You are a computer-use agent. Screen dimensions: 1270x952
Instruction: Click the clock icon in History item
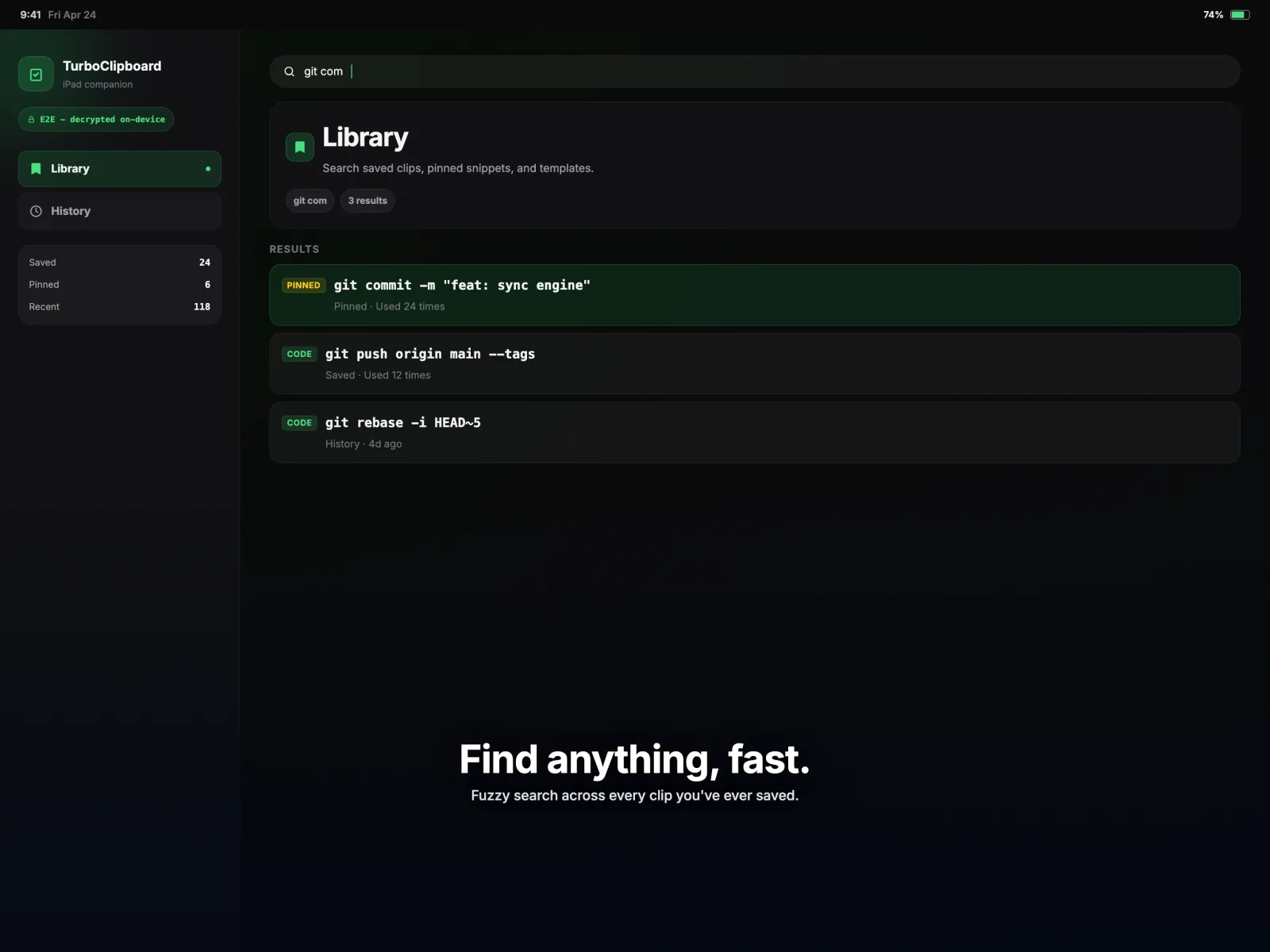[x=36, y=211]
